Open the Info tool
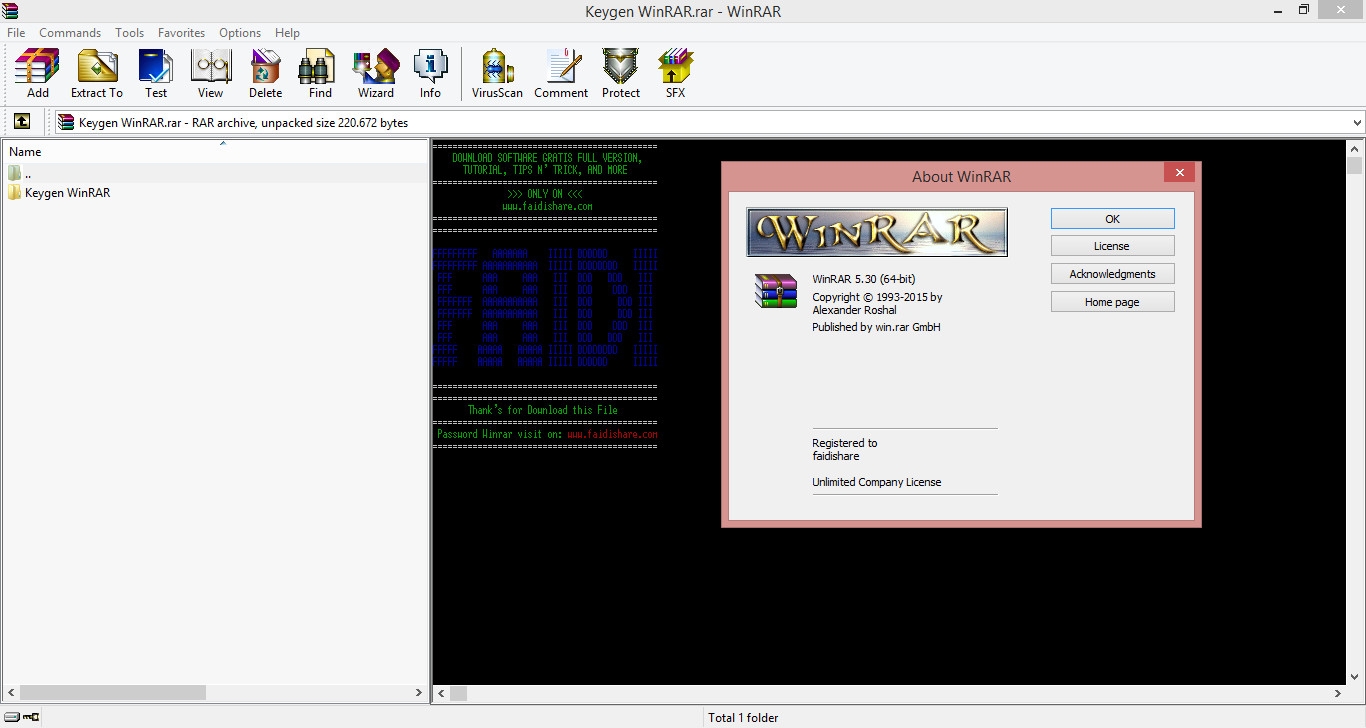The height and width of the screenshot is (728, 1366). point(430,70)
